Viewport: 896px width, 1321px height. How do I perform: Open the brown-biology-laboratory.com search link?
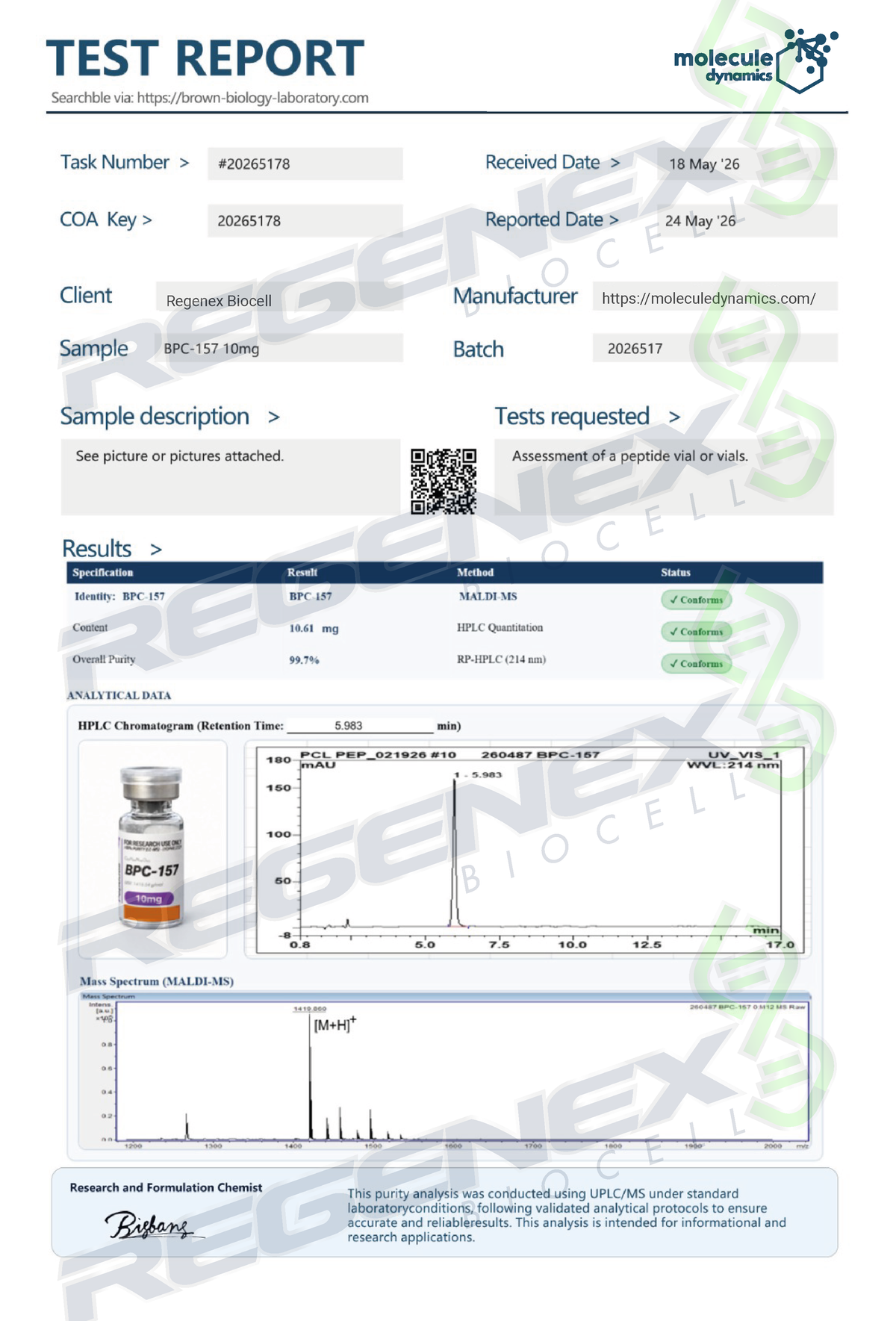(x=253, y=98)
